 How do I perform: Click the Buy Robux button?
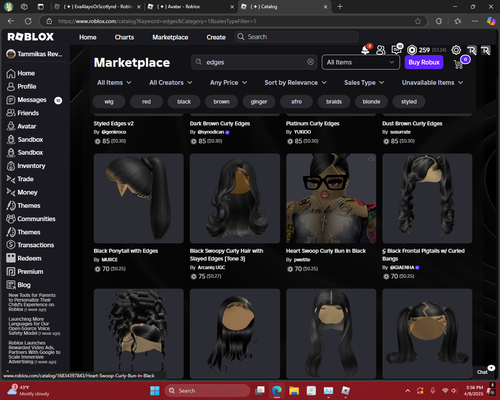coord(424,62)
